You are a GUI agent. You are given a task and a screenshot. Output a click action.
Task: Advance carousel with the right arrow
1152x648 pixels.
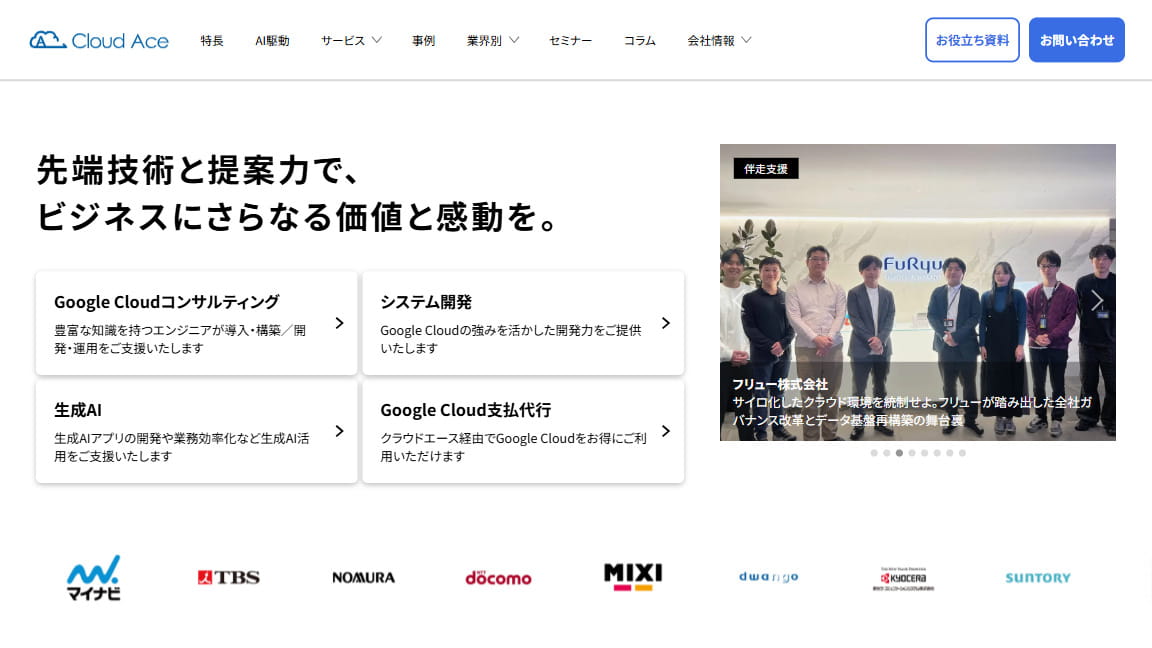1097,300
